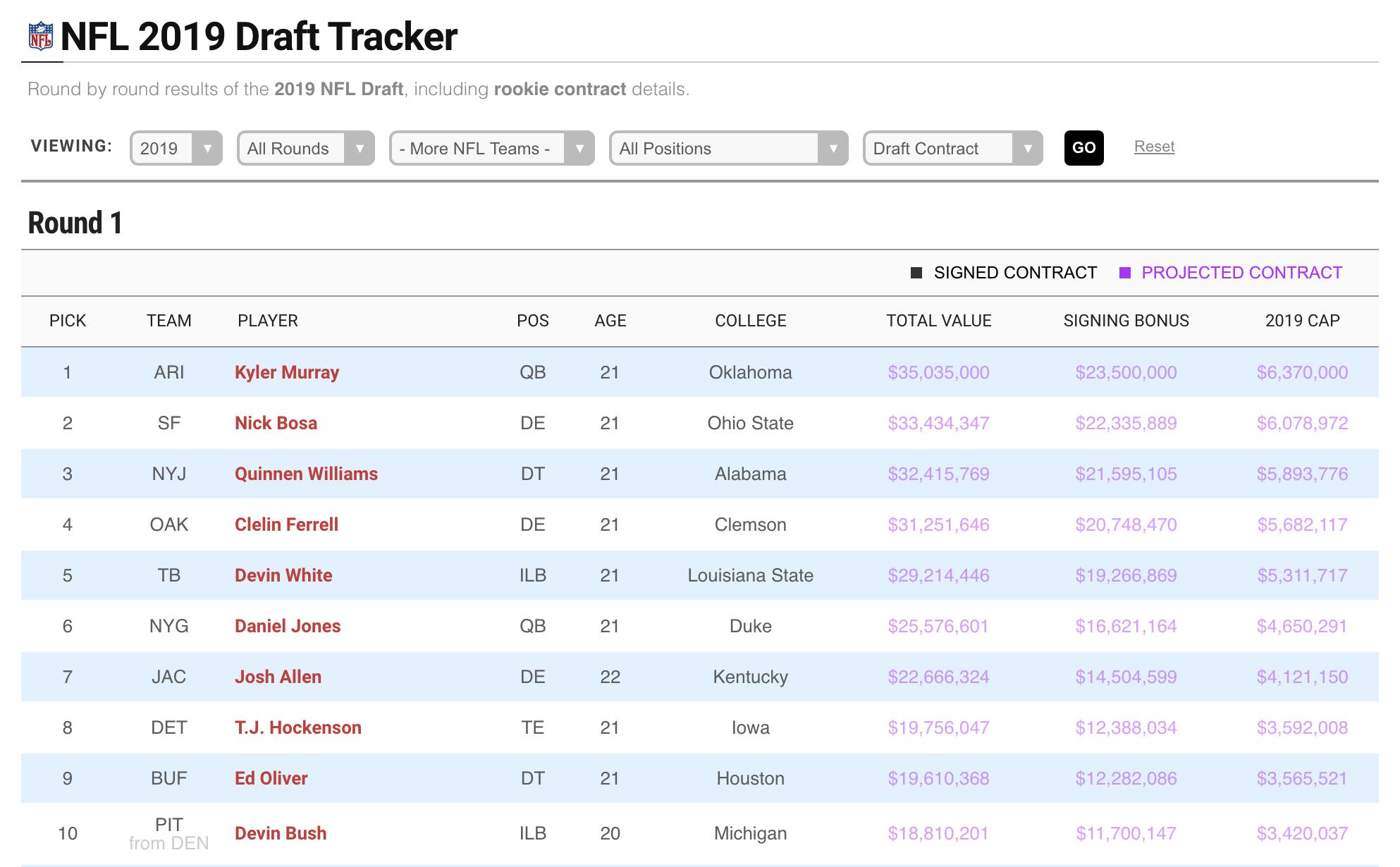Click the NFL shield logo icon

(x=40, y=37)
